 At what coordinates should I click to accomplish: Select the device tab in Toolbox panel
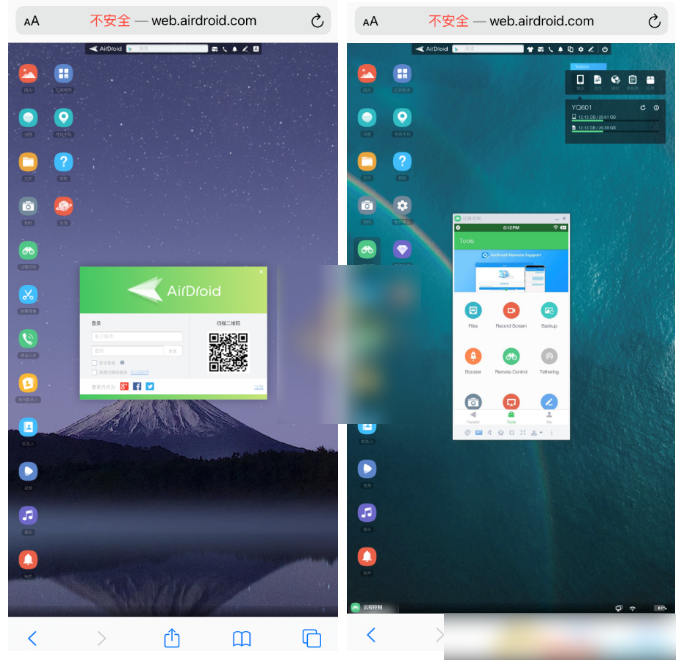click(x=580, y=81)
